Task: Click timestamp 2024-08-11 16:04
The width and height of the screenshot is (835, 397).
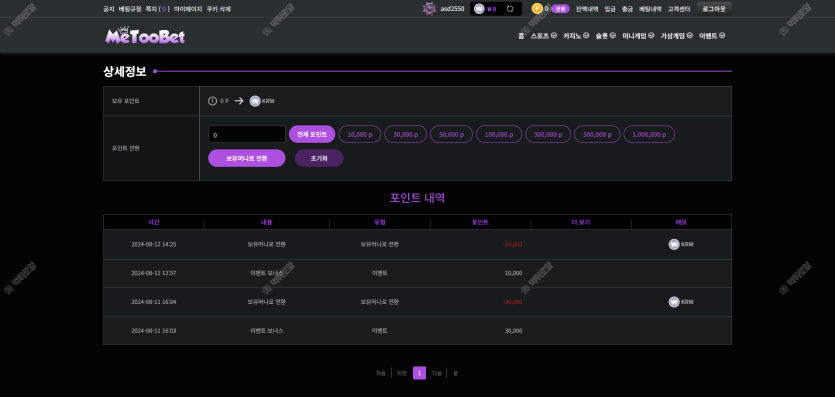Action: click(x=154, y=302)
